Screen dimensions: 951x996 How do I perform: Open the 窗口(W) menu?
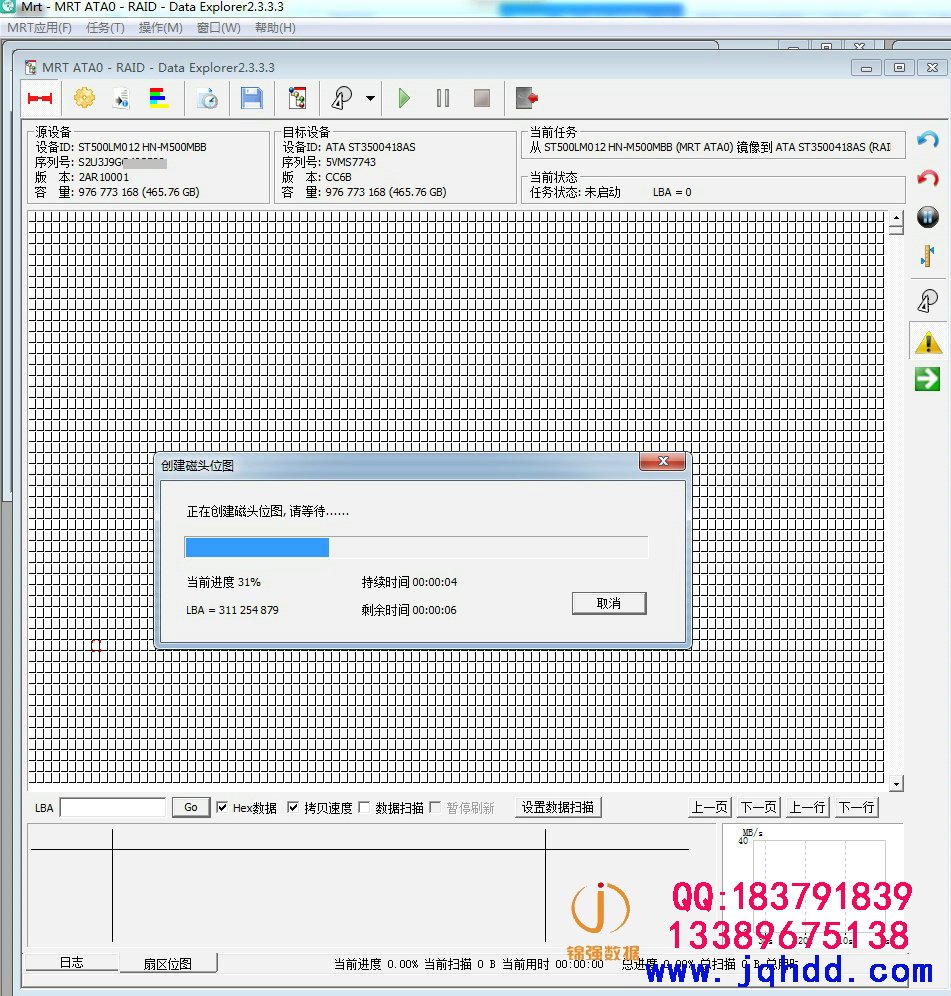(219, 28)
